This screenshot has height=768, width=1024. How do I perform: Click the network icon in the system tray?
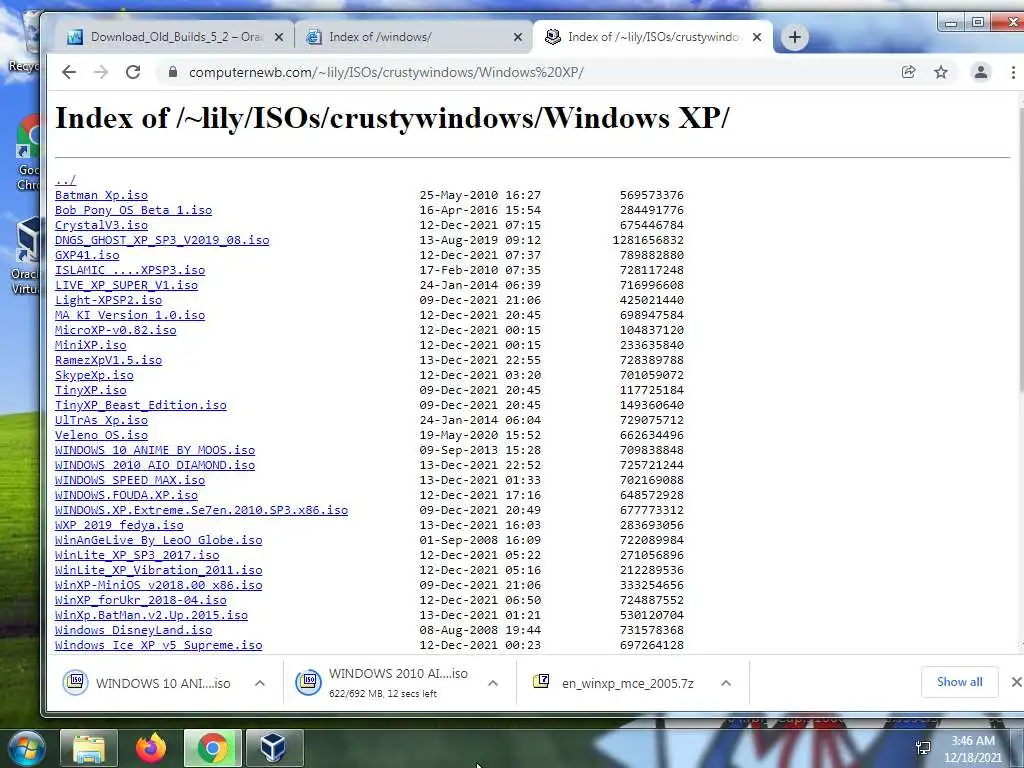coord(923,748)
